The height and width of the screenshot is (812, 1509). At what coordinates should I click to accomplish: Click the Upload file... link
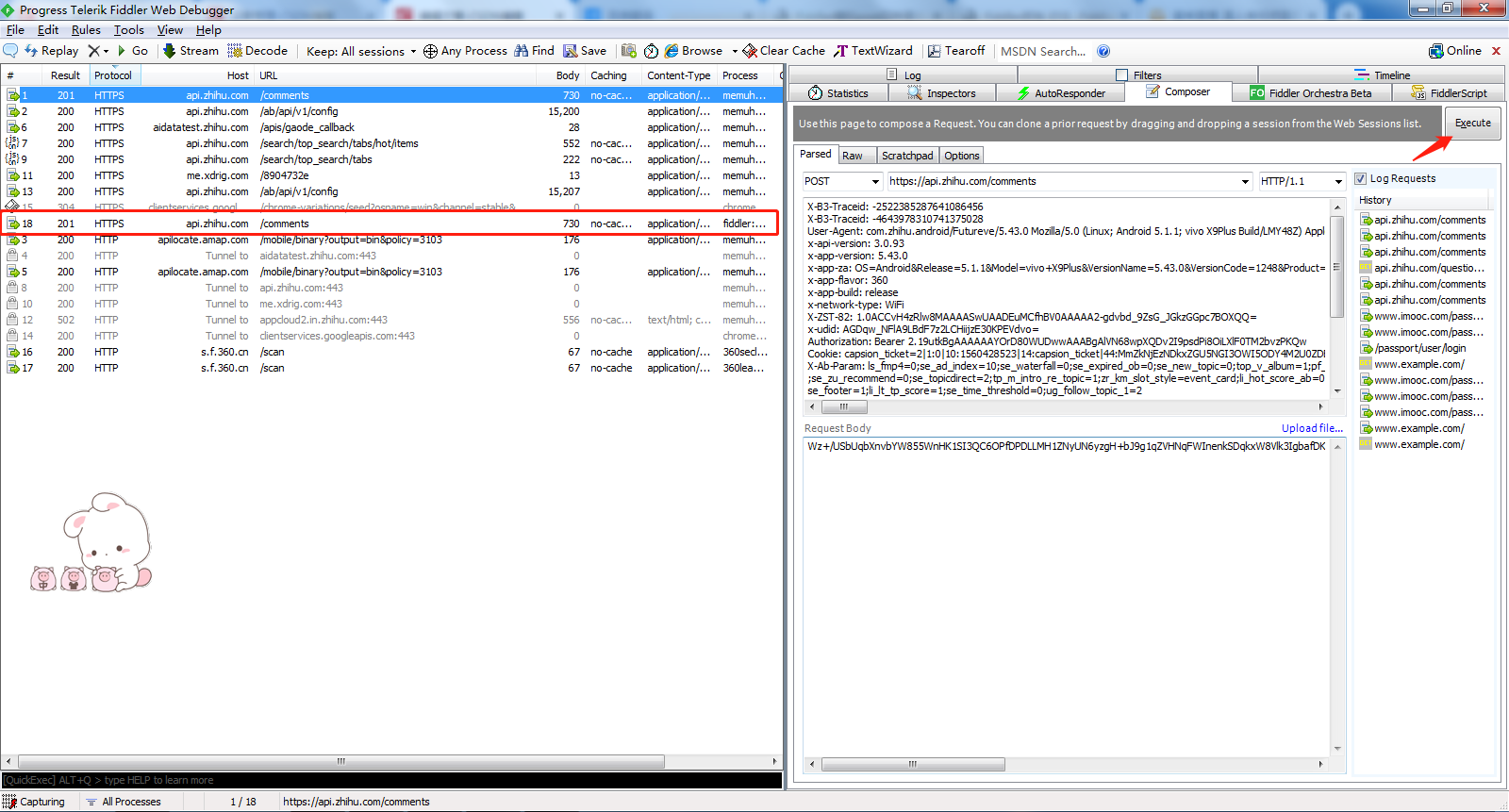coord(1312,428)
